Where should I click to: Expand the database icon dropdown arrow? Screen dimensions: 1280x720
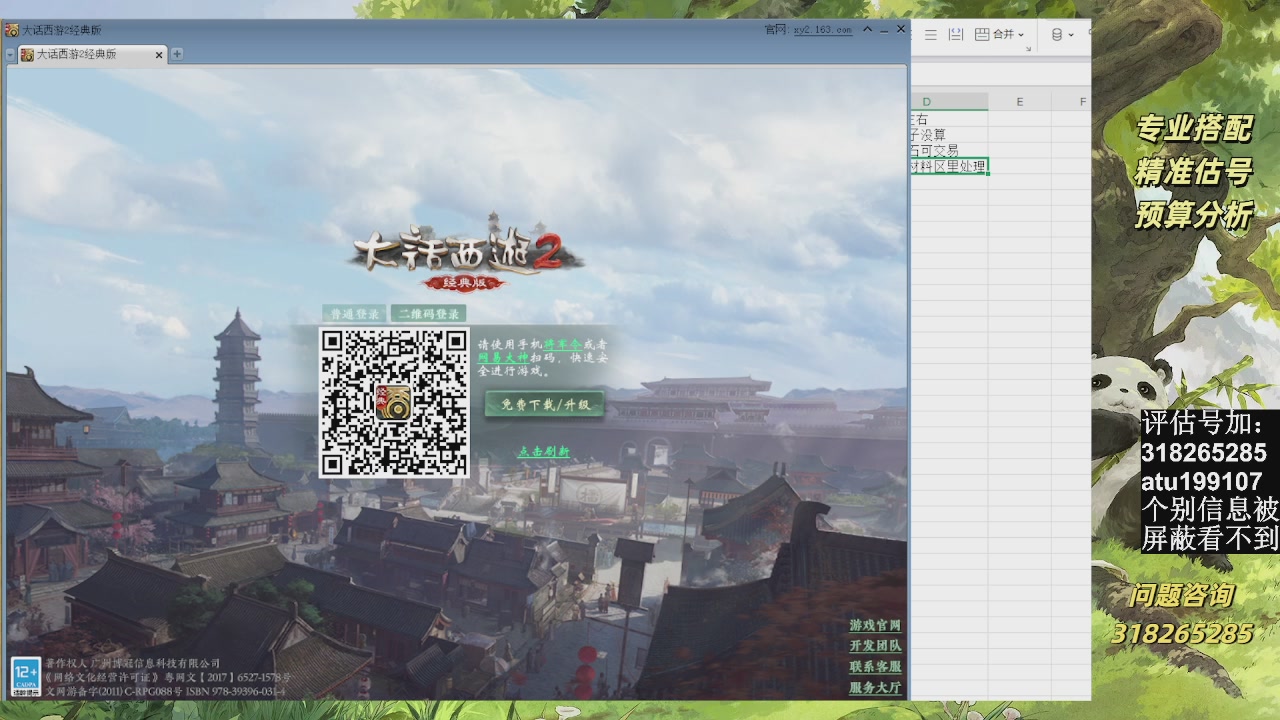pyautogui.click(x=1071, y=35)
